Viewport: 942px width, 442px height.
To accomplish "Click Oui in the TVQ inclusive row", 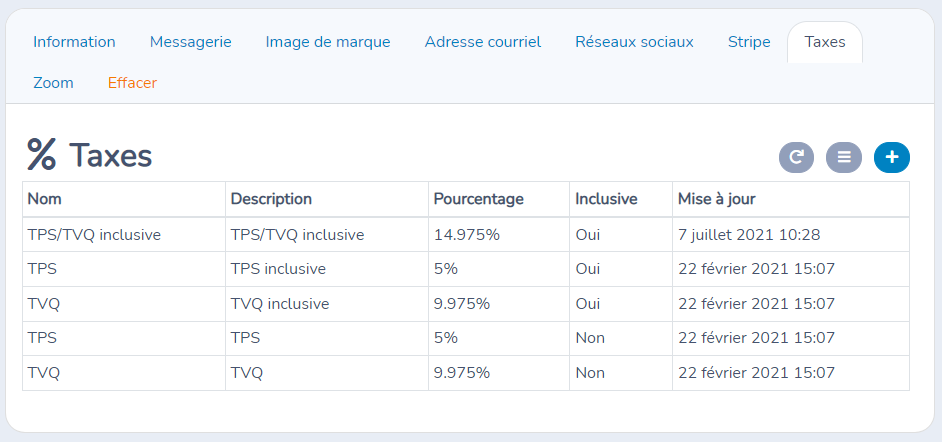I will (x=621, y=304).
